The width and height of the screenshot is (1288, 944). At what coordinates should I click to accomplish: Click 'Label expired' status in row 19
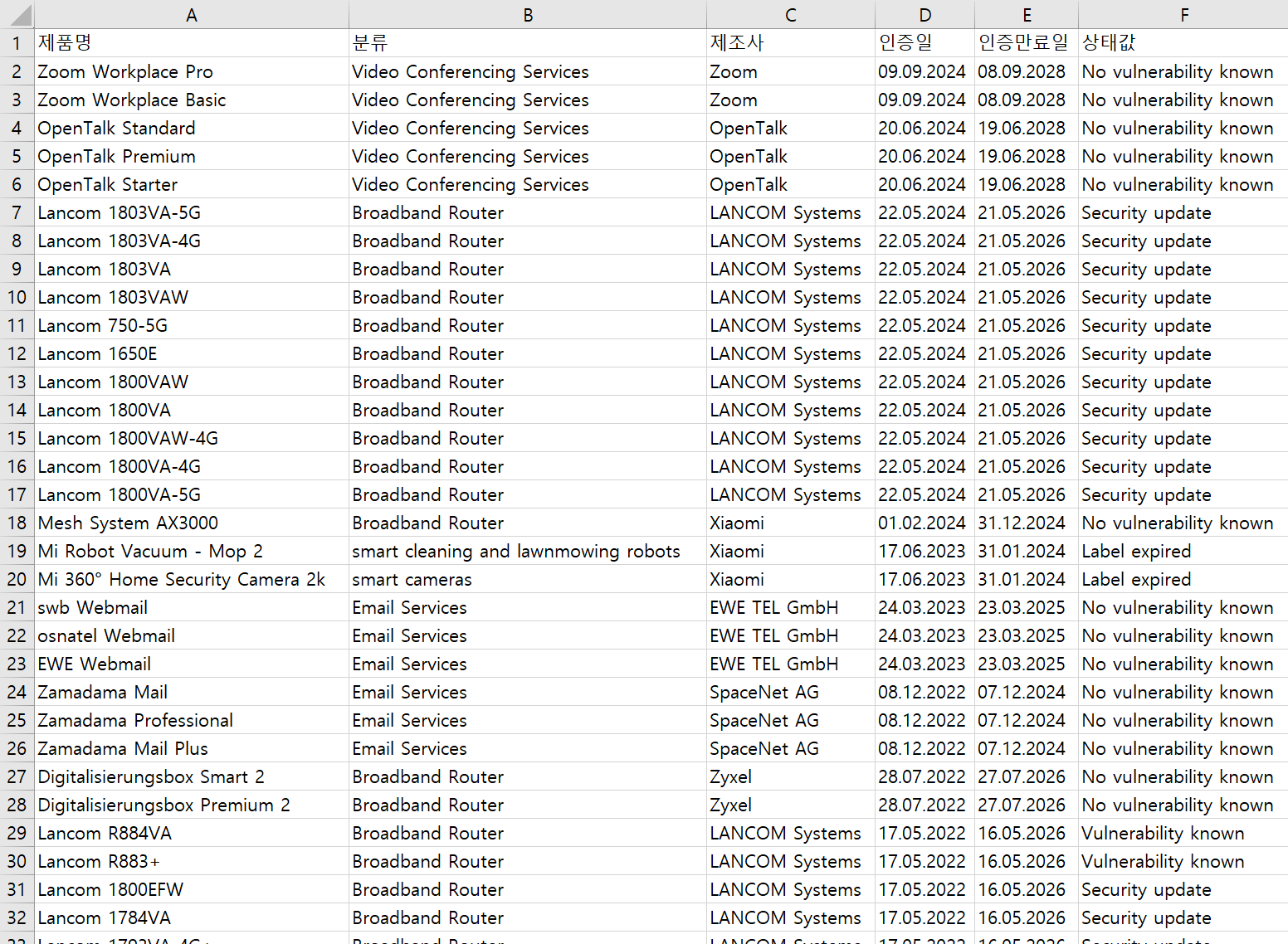(1183, 551)
